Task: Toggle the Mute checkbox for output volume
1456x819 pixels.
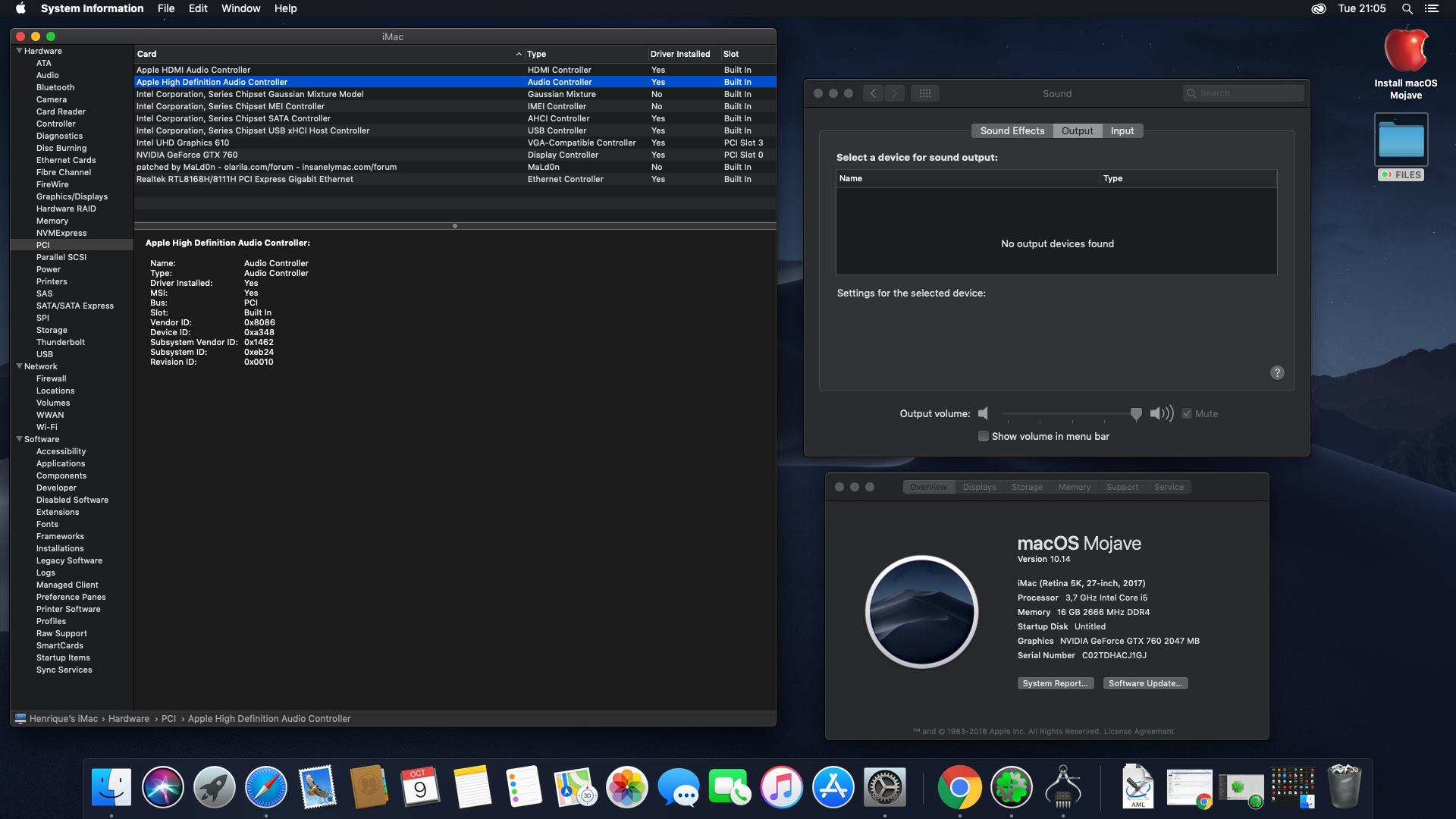Action: [1187, 413]
